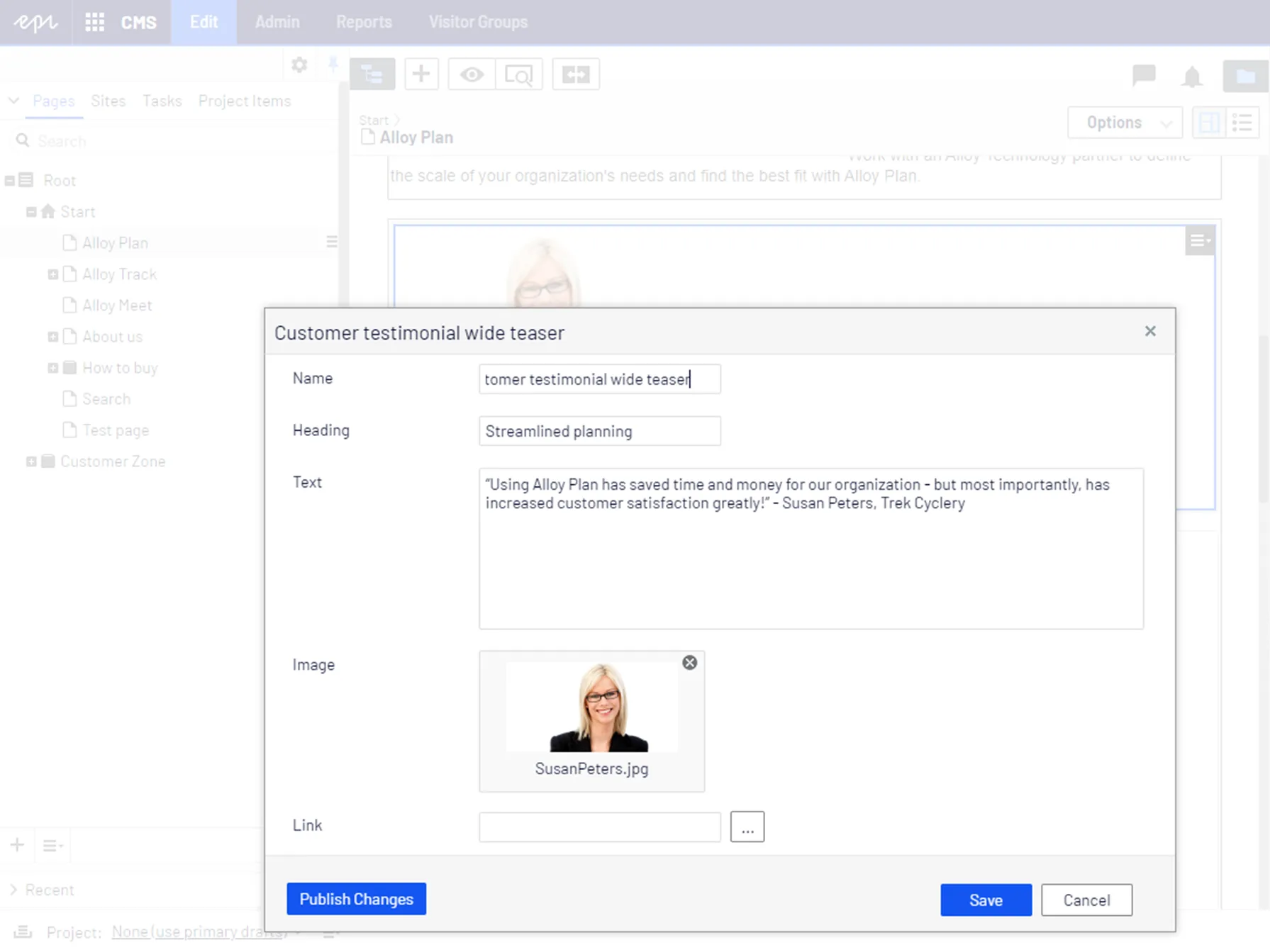This screenshot has width=1270, height=952.
Task: Switch to the Project Items tab
Action: 245,101
